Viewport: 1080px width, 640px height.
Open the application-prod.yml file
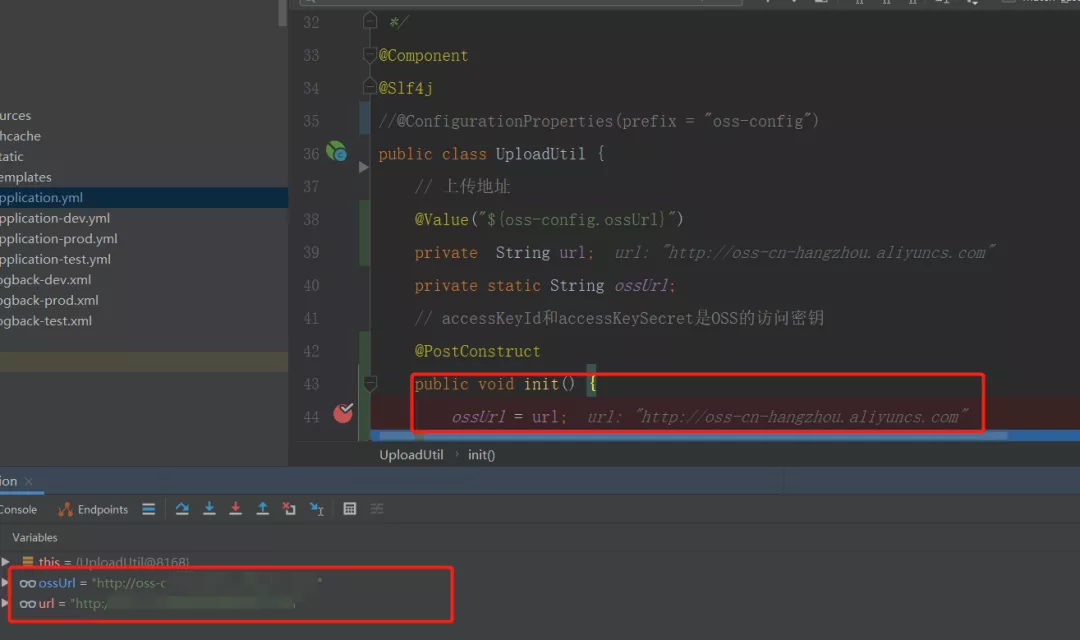tap(59, 239)
